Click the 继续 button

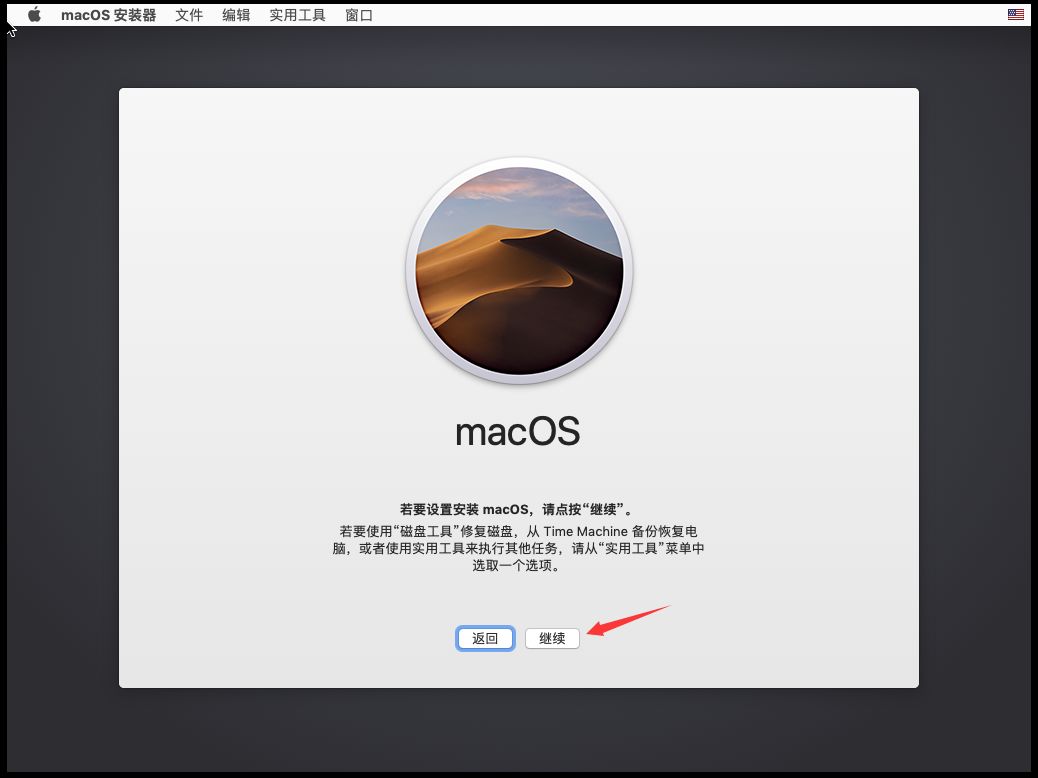(x=552, y=638)
